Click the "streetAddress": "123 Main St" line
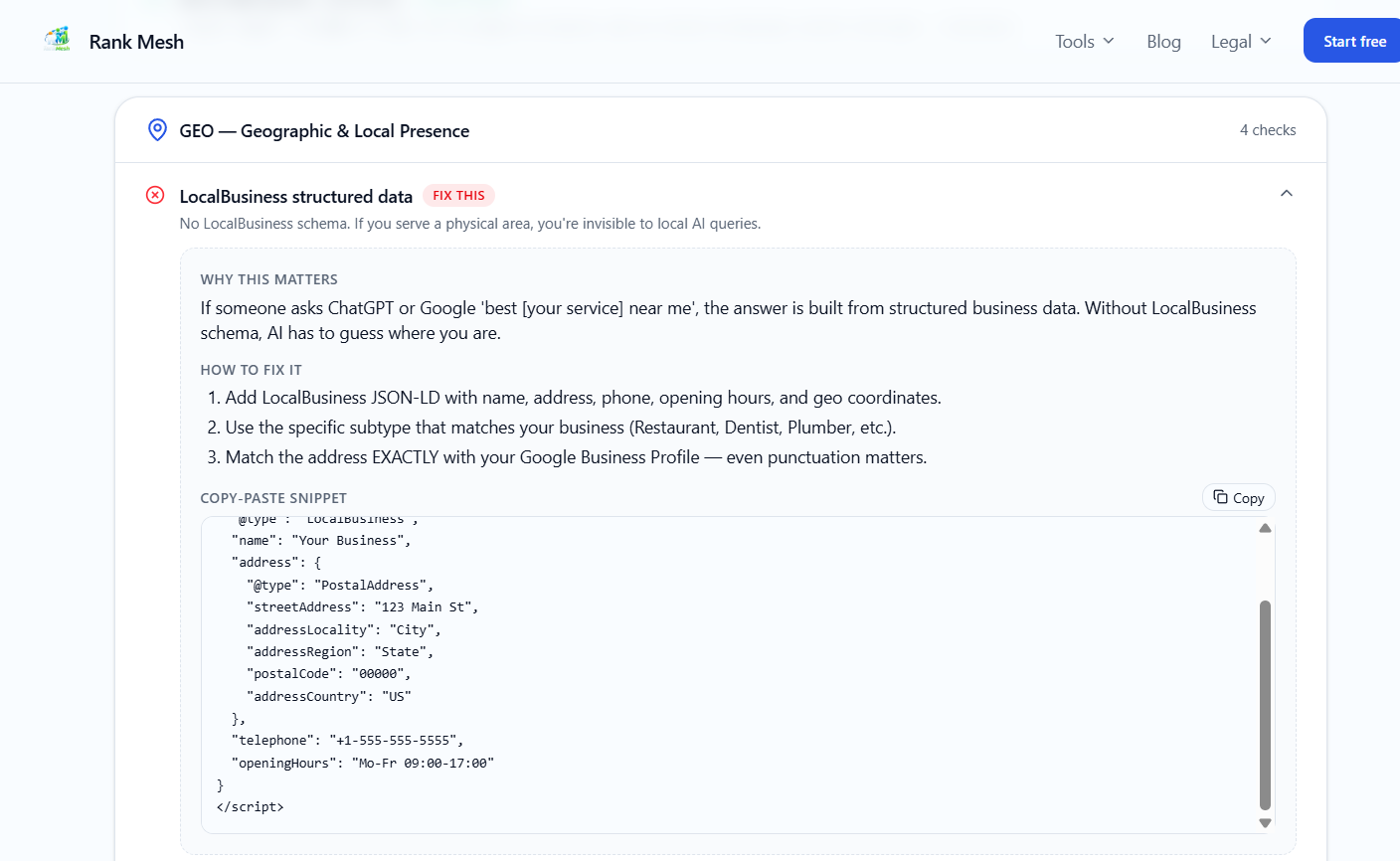Image resolution: width=1400 pixels, height=861 pixels. point(363,607)
